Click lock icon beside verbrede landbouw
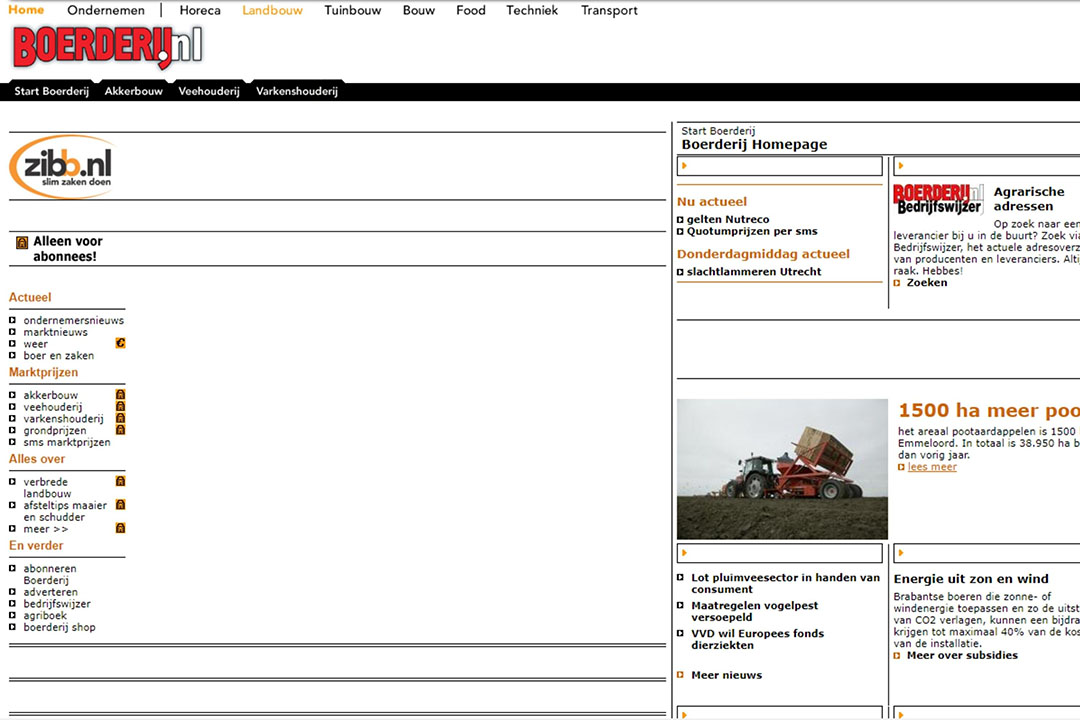 point(121,482)
